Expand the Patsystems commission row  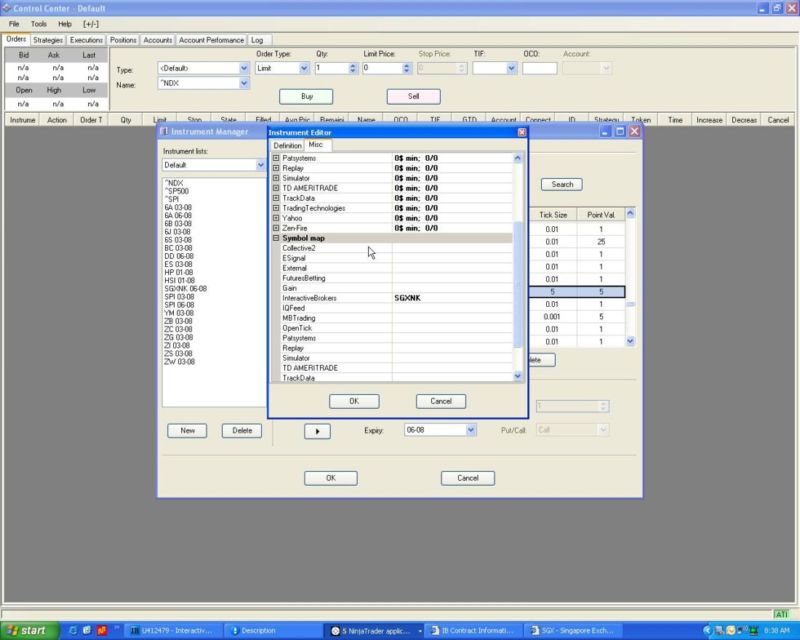[276, 158]
